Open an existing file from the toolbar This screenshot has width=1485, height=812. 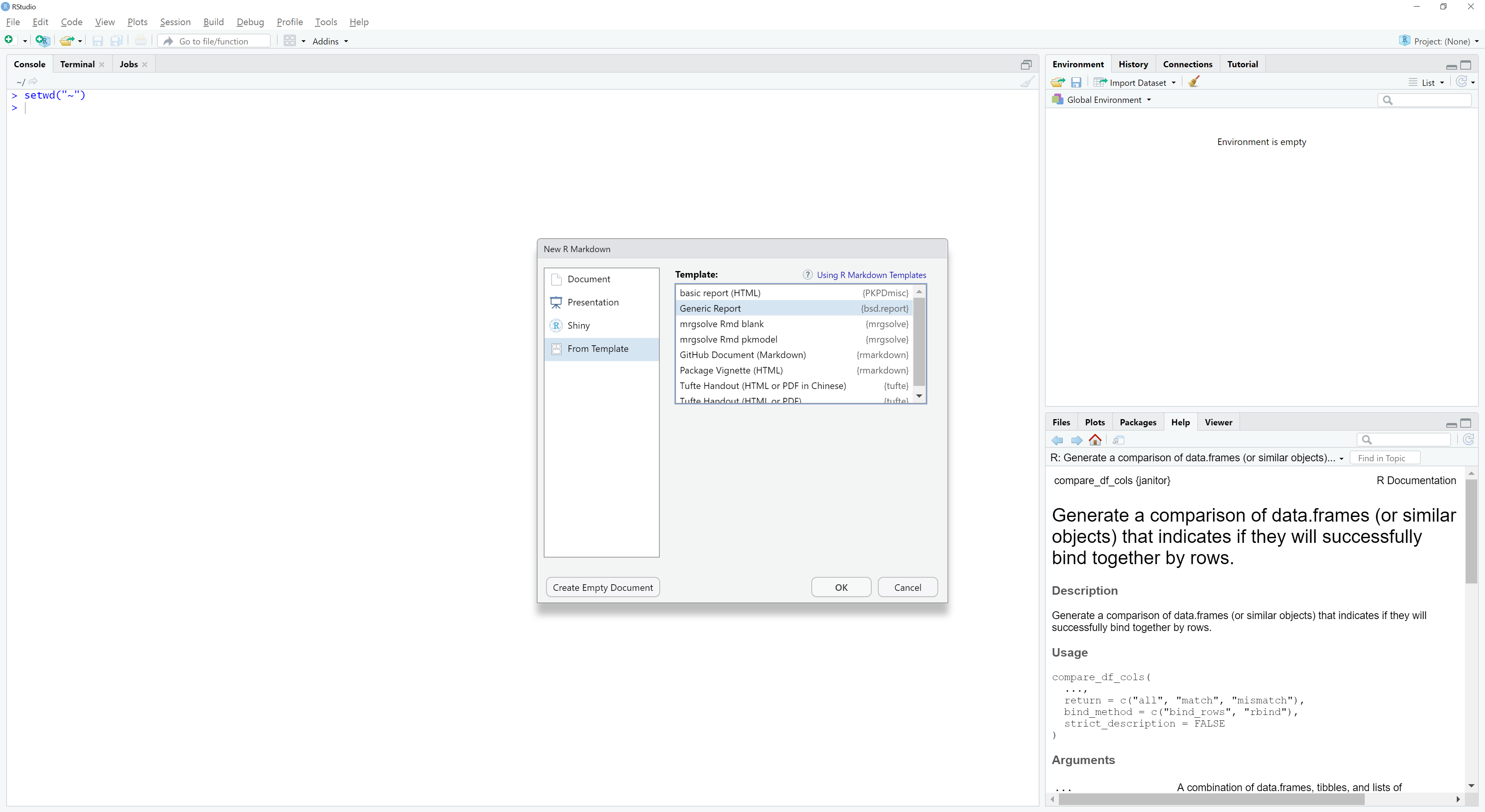pos(66,41)
